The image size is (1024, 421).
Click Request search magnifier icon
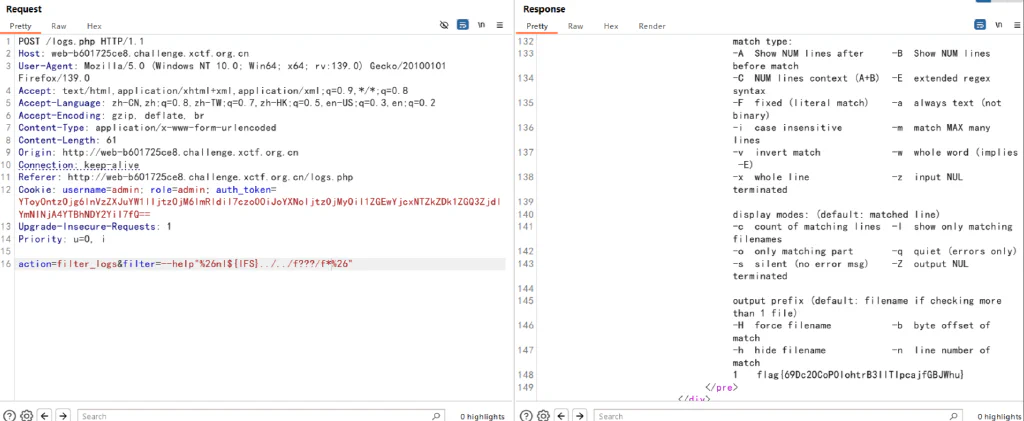(x=436, y=416)
